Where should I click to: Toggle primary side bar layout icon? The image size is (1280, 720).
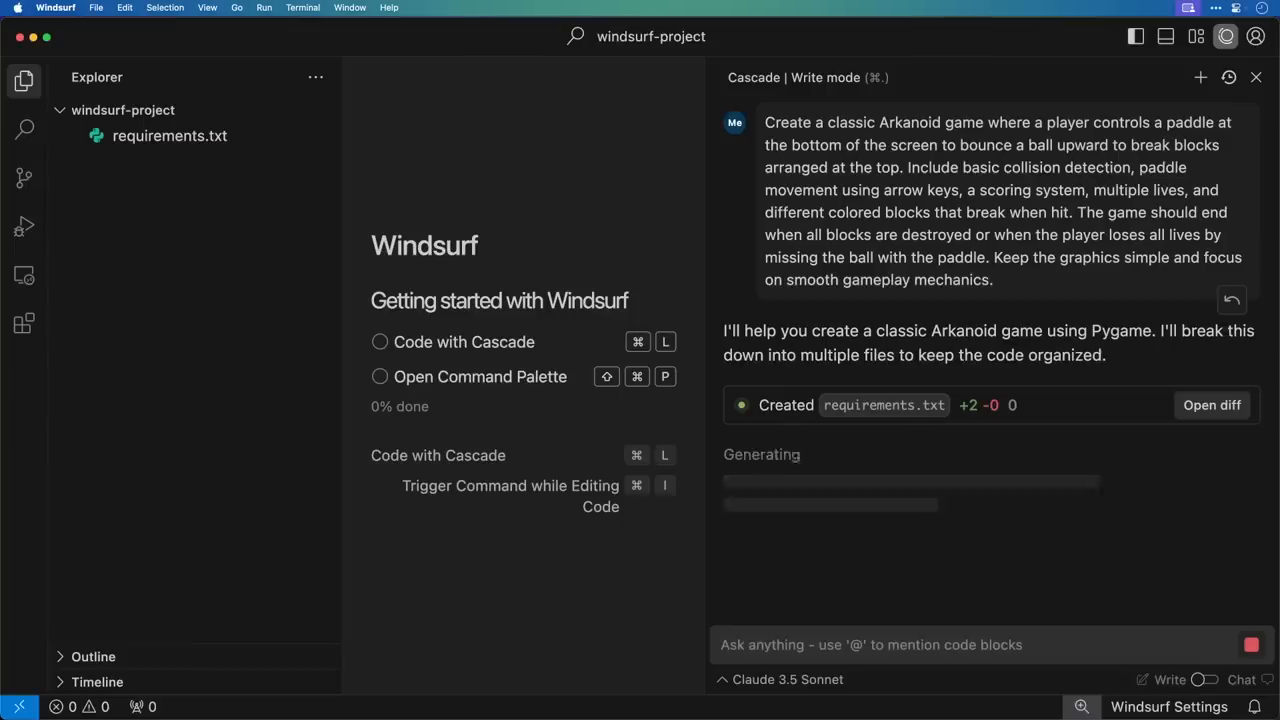1136,36
